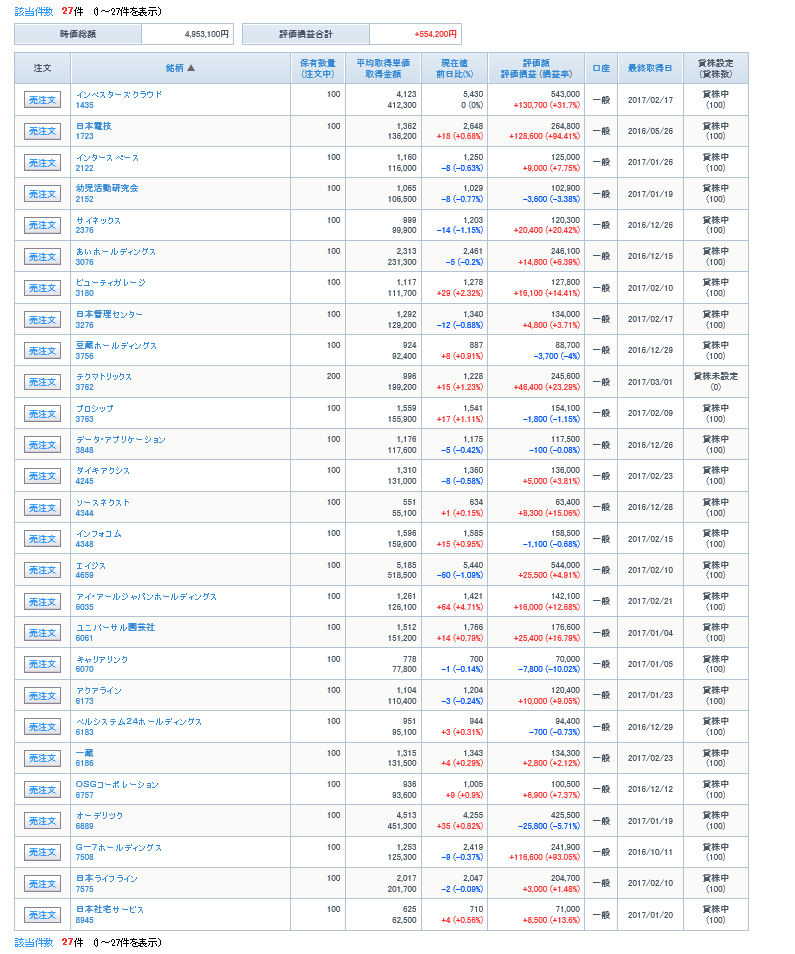Click profit value +130,700 (+31.7%)
This screenshot has height=954, width=795.
point(546,105)
